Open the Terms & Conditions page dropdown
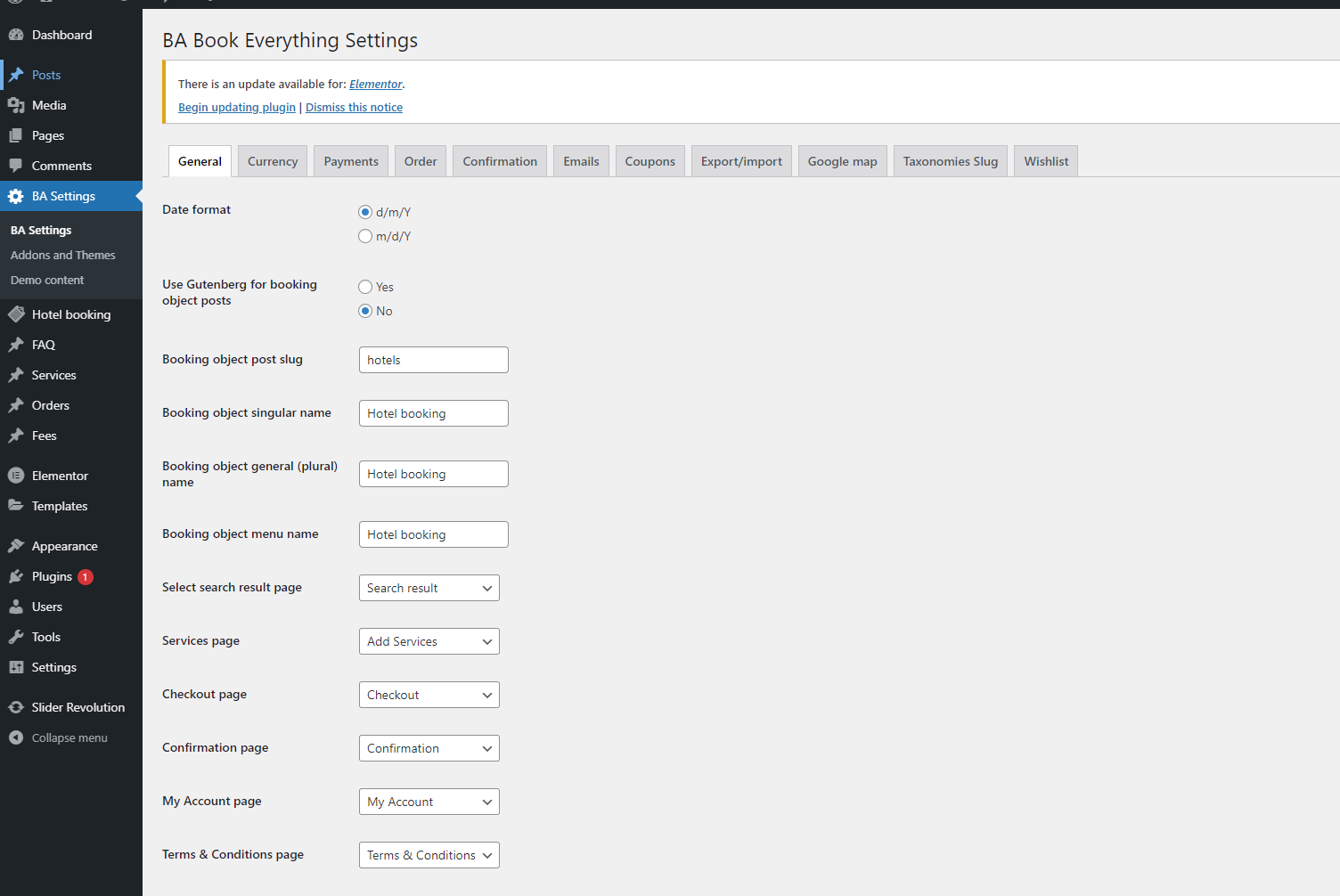This screenshot has width=1340, height=896. pyautogui.click(x=429, y=855)
